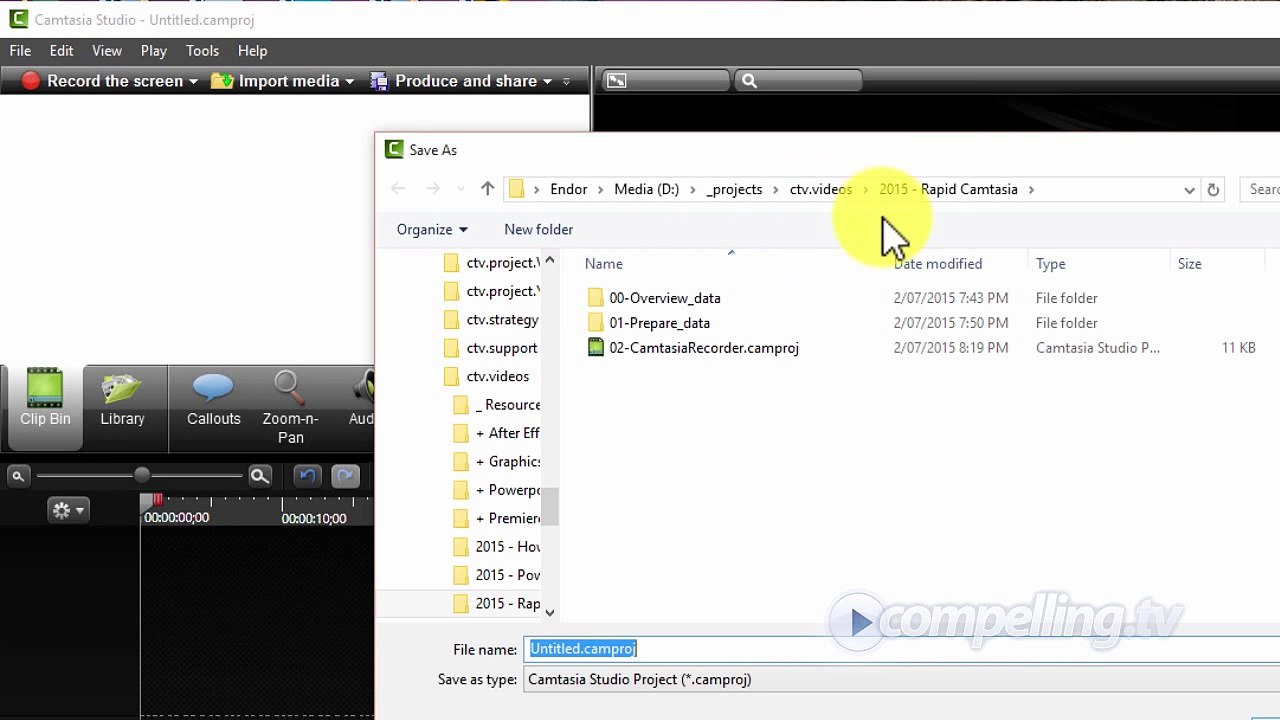Viewport: 1280px width, 720px height.
Task: Zoom in the timeline with right magnifier
Action: tap(260, 476)
